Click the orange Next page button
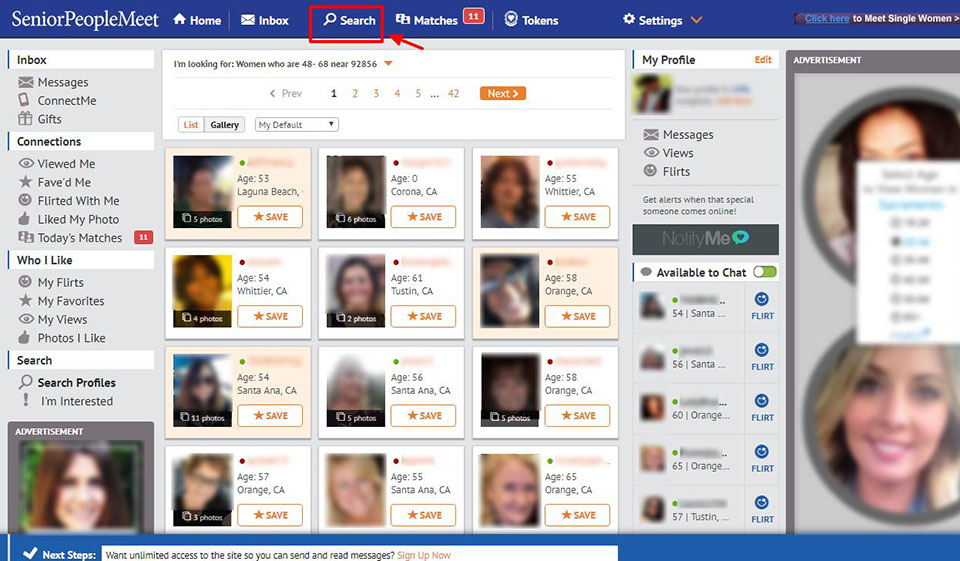The image size is (960, 561). (x=503, y=93)
